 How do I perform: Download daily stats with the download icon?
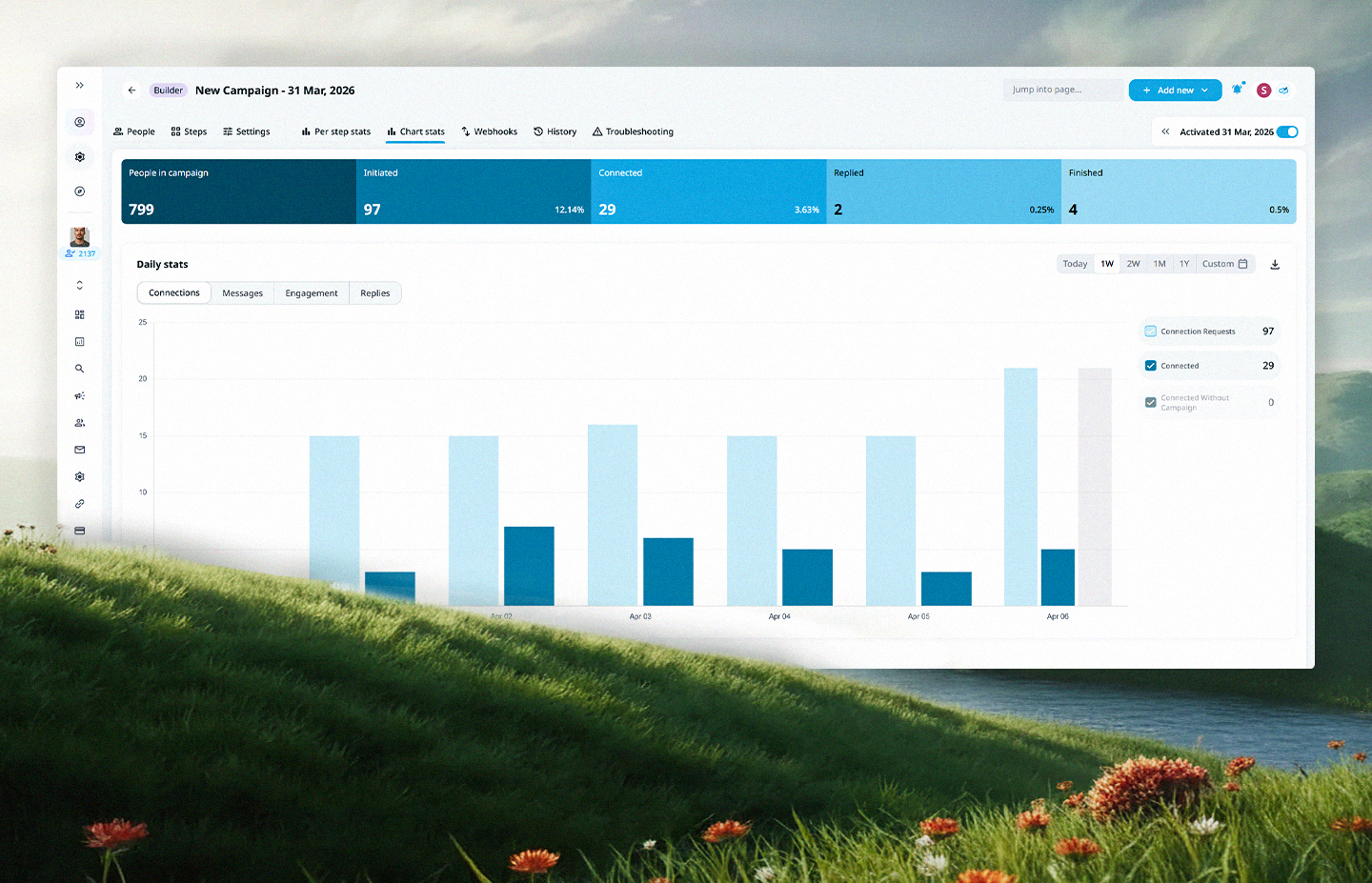1275,264
